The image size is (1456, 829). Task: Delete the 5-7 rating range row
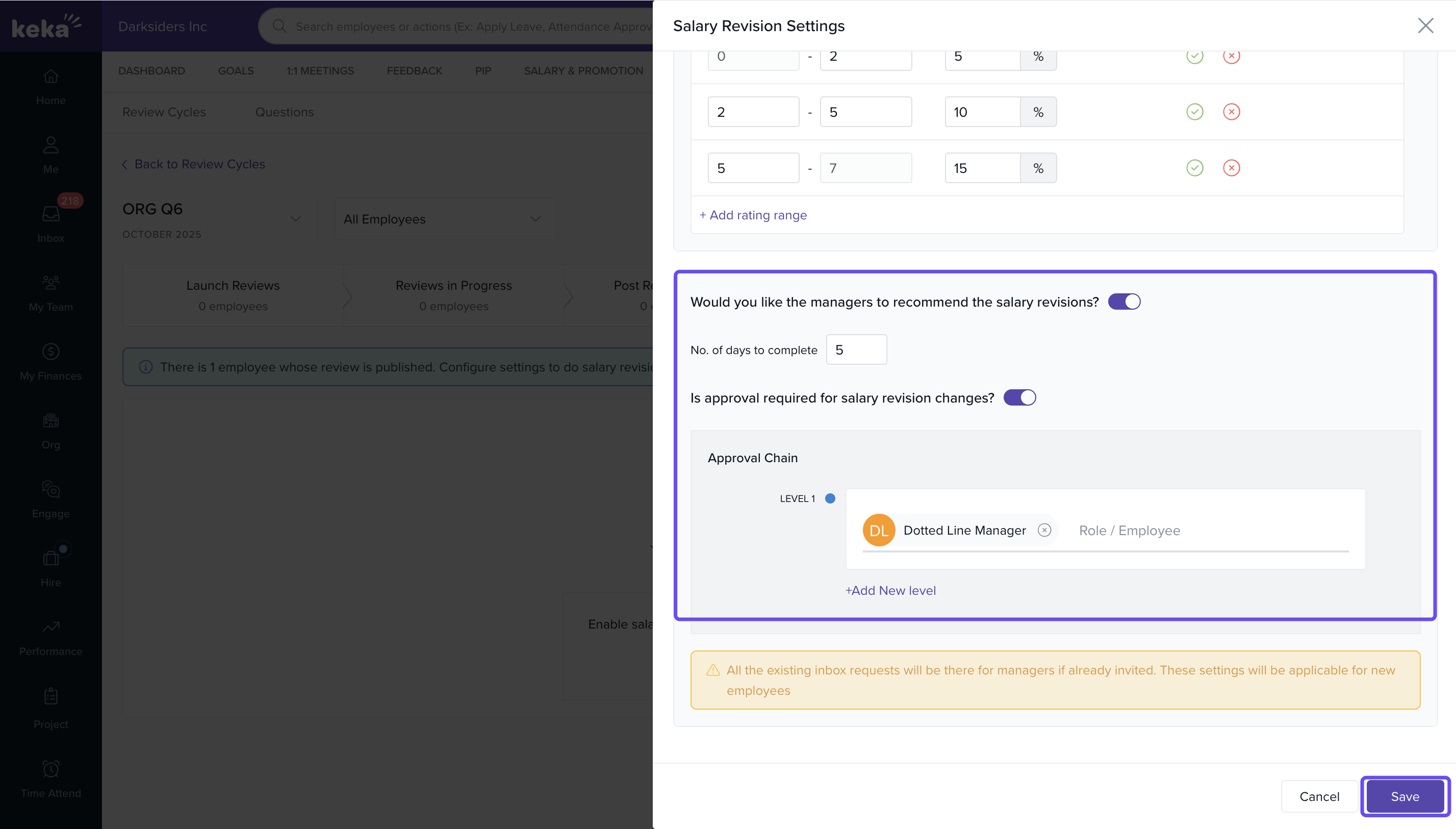[x=1231, y=168]
